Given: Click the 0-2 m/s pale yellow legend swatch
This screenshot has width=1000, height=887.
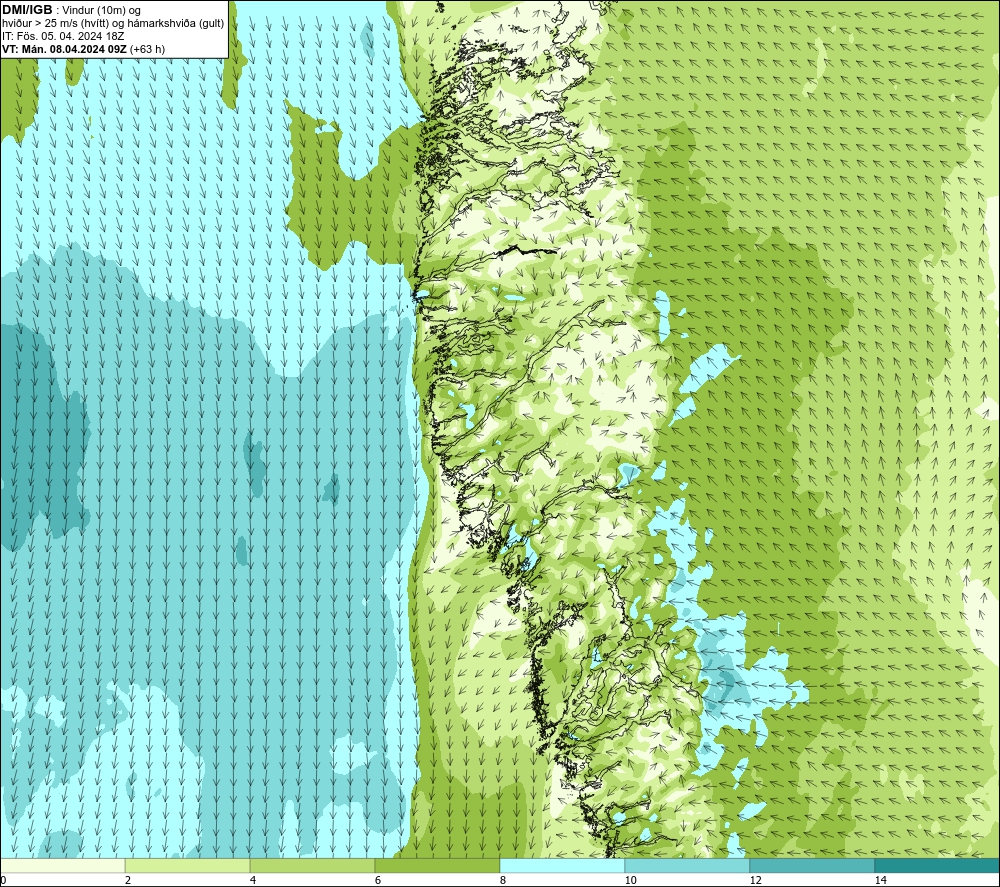Looking at the screenshot, I should 62,866.
